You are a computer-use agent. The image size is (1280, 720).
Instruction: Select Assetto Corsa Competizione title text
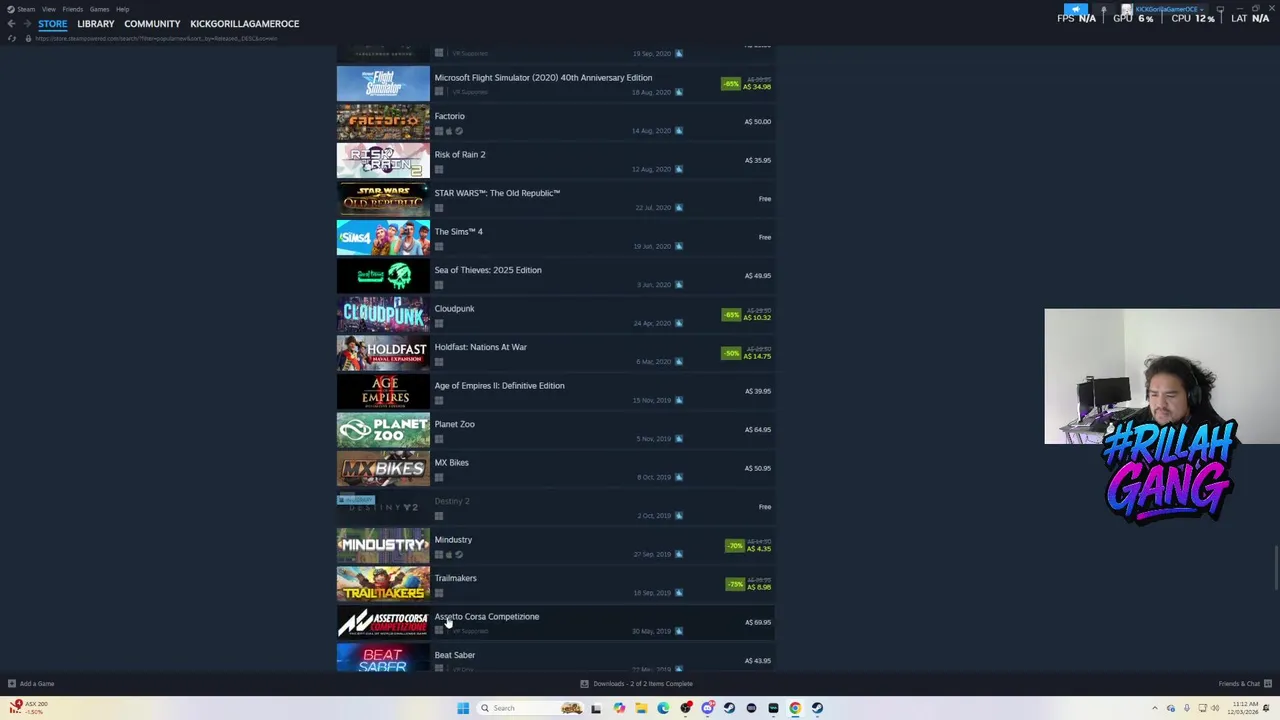coord(486,617)
